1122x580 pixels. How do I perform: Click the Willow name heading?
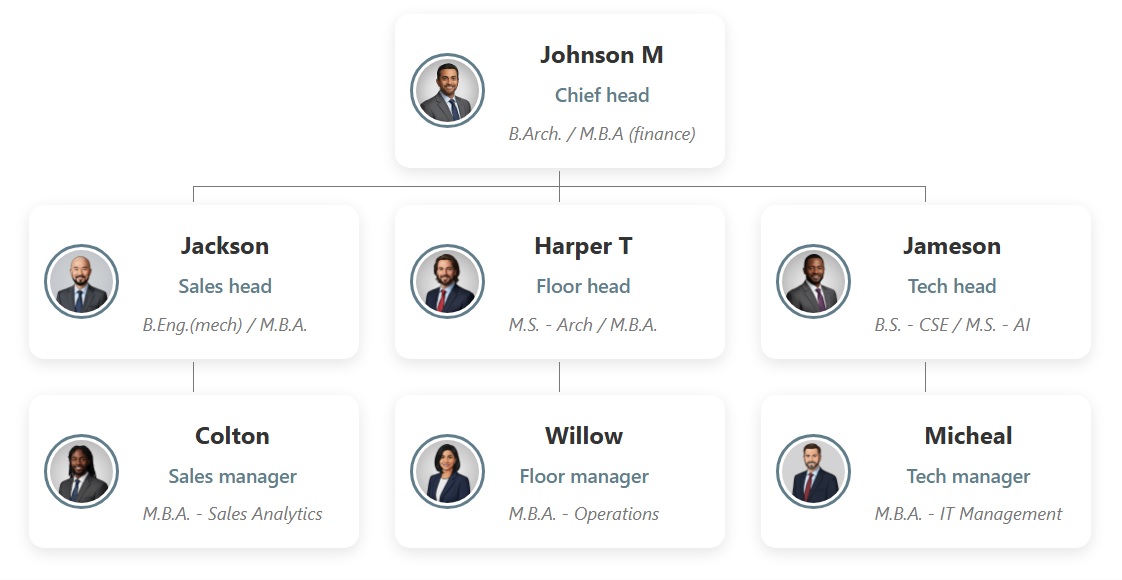pyautogui.click(x=584, y=436)
